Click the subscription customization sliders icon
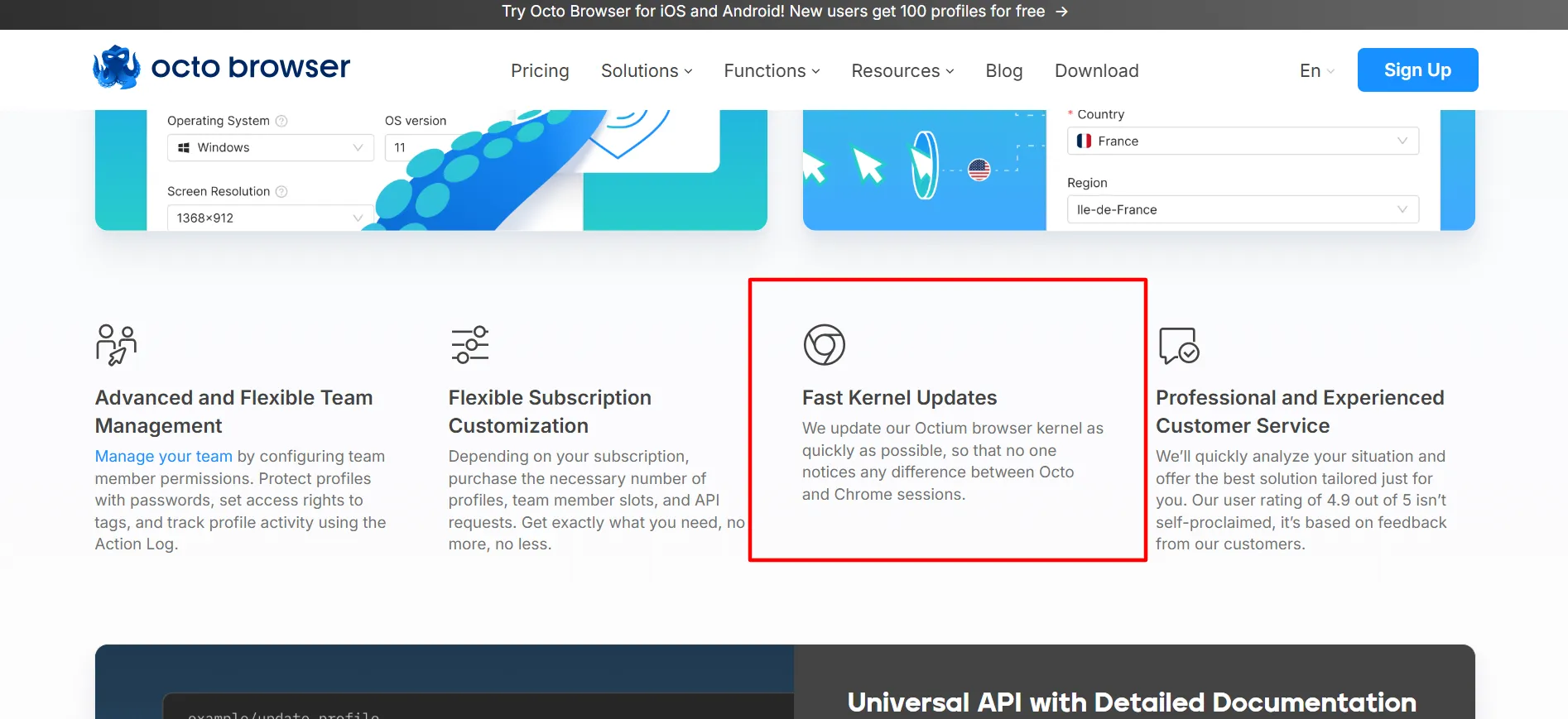The image size is (1568, 719). 469,344
